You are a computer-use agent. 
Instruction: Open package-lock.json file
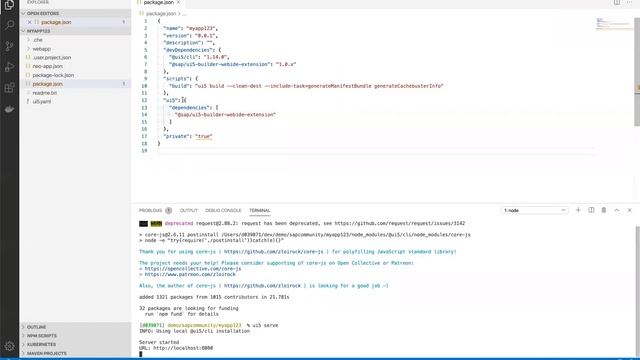(x=53, y=75)
